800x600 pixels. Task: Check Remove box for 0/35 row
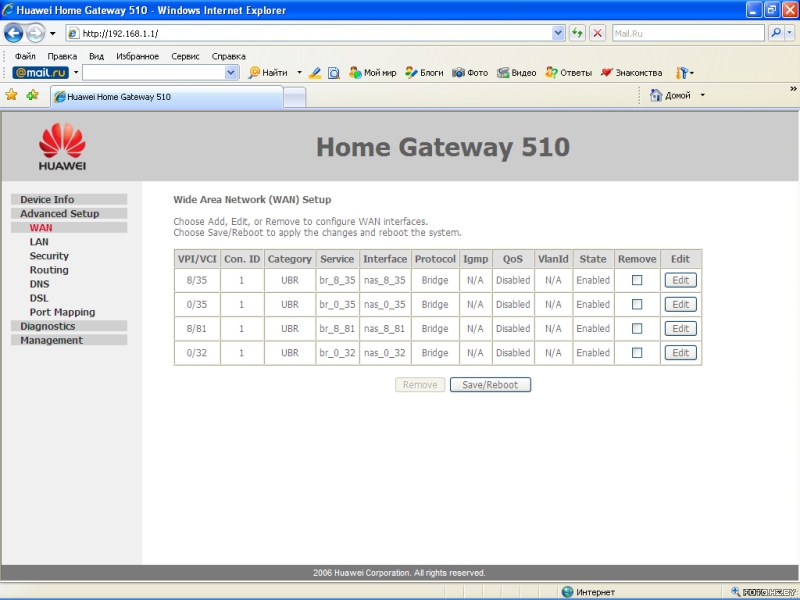pyautogui.click(x=637, y=304)
